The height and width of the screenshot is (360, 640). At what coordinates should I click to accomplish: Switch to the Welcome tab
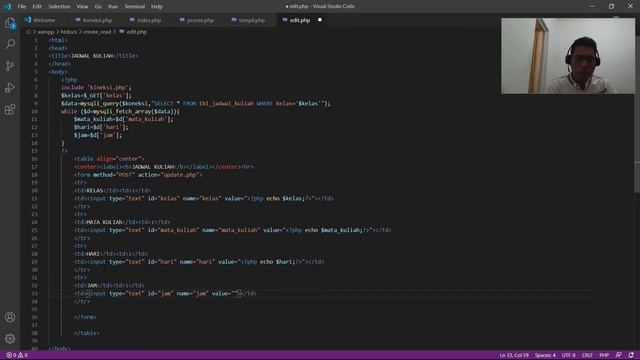coord(44,20)
